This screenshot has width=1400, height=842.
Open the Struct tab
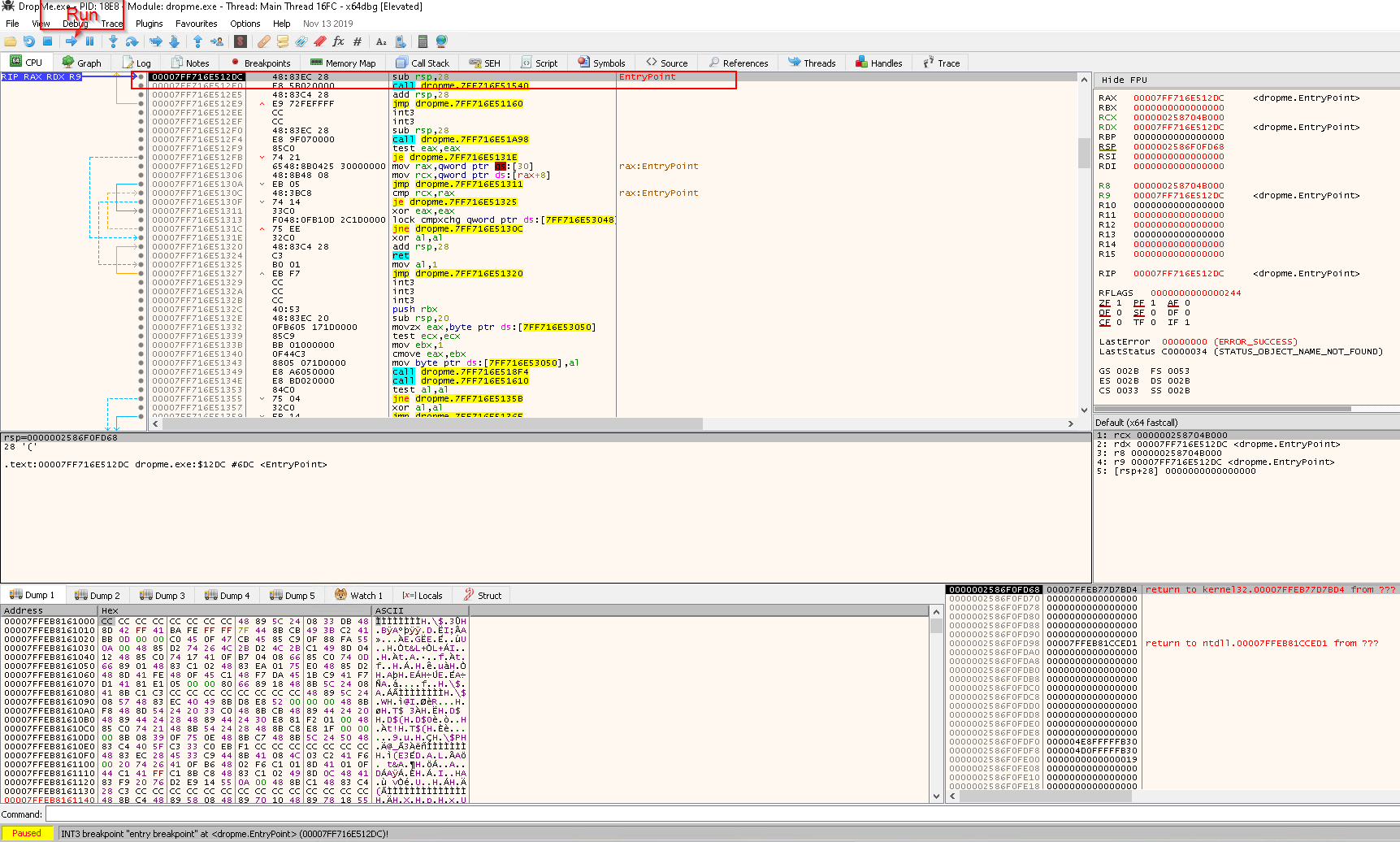(x=483, y=595)
